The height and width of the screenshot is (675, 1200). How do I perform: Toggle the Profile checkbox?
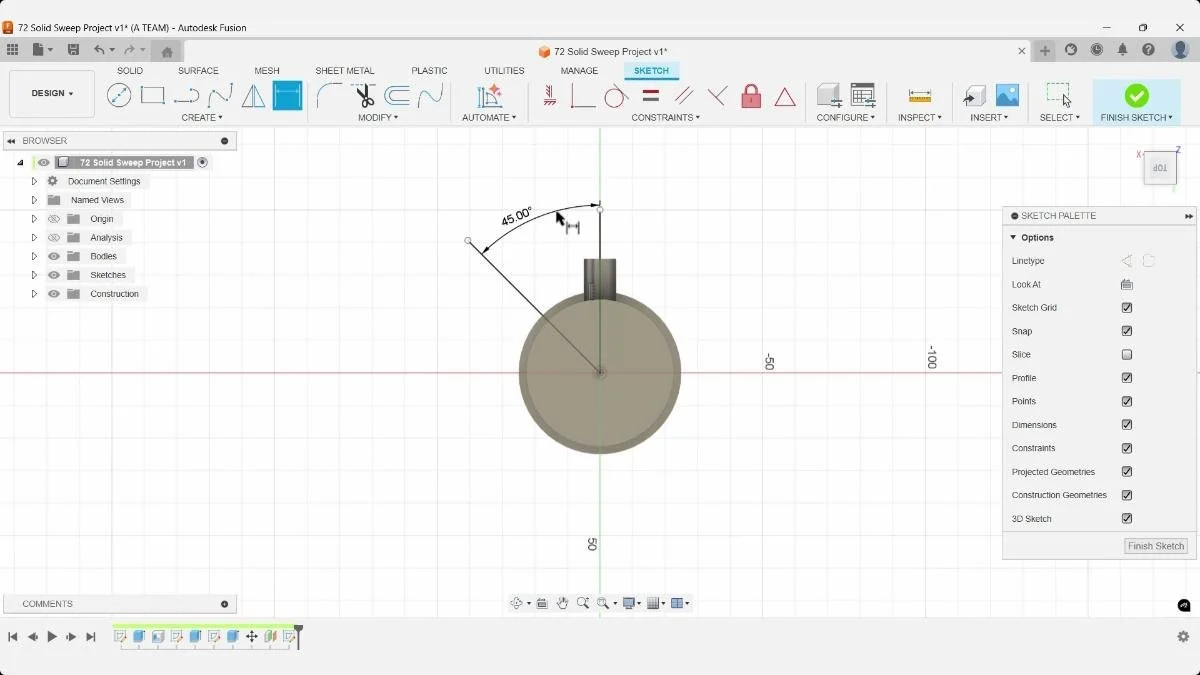(x=1127, y=378)
